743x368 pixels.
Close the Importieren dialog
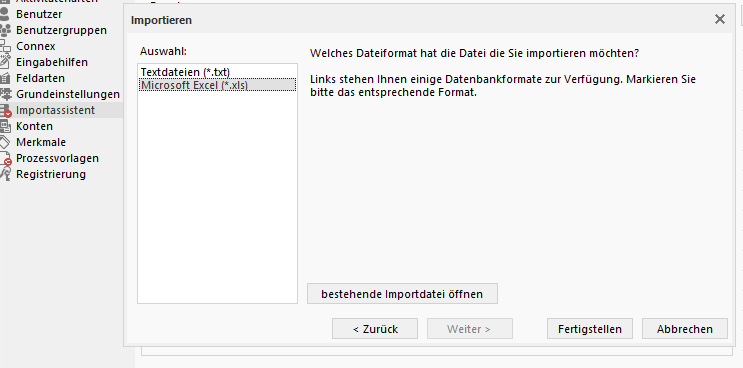pos(720,19)
